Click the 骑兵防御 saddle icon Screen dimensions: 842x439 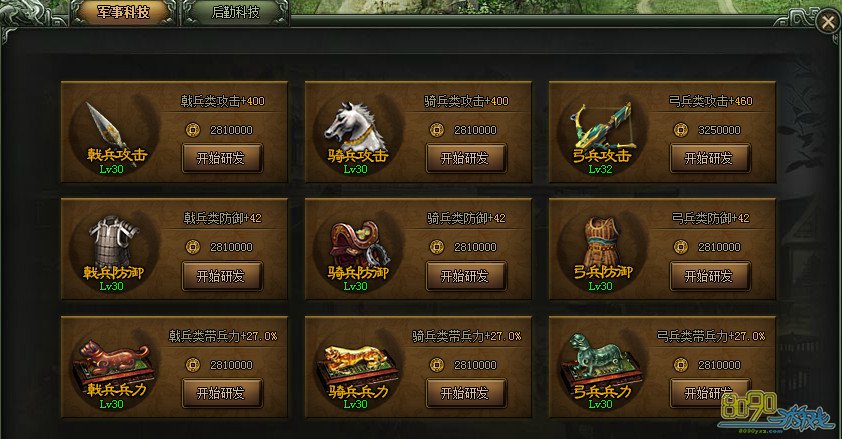(357, 252)
